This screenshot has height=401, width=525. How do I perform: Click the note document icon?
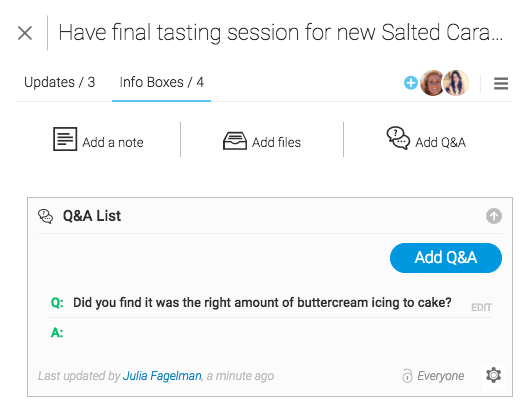coord(65,139)
